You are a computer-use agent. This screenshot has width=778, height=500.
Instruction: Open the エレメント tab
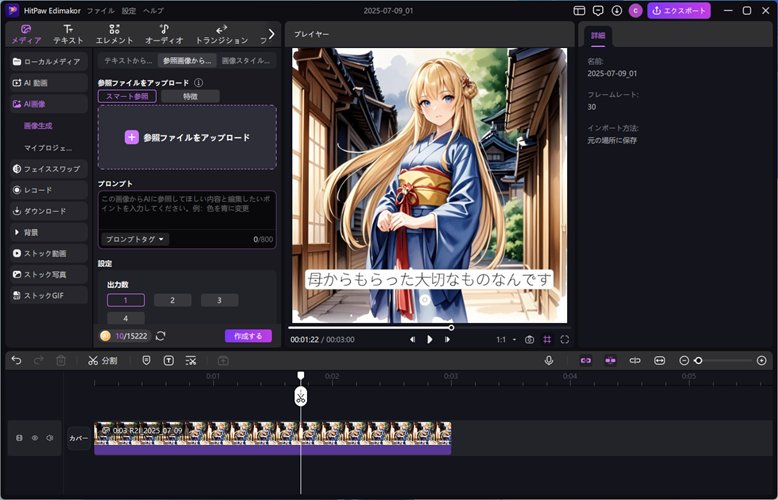(114, 34)
